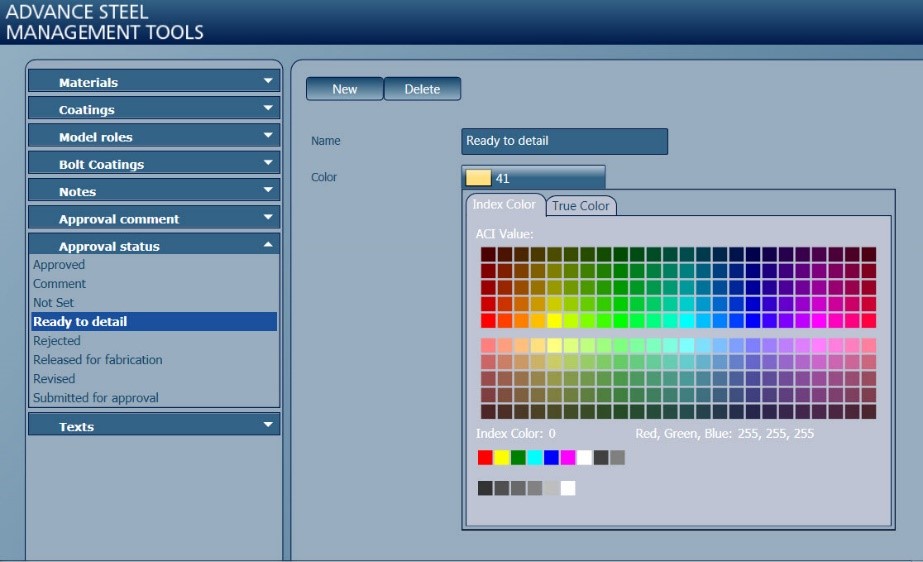Click the New button
The height and width of the screenshot is (562, 923).
pos(344,89)
